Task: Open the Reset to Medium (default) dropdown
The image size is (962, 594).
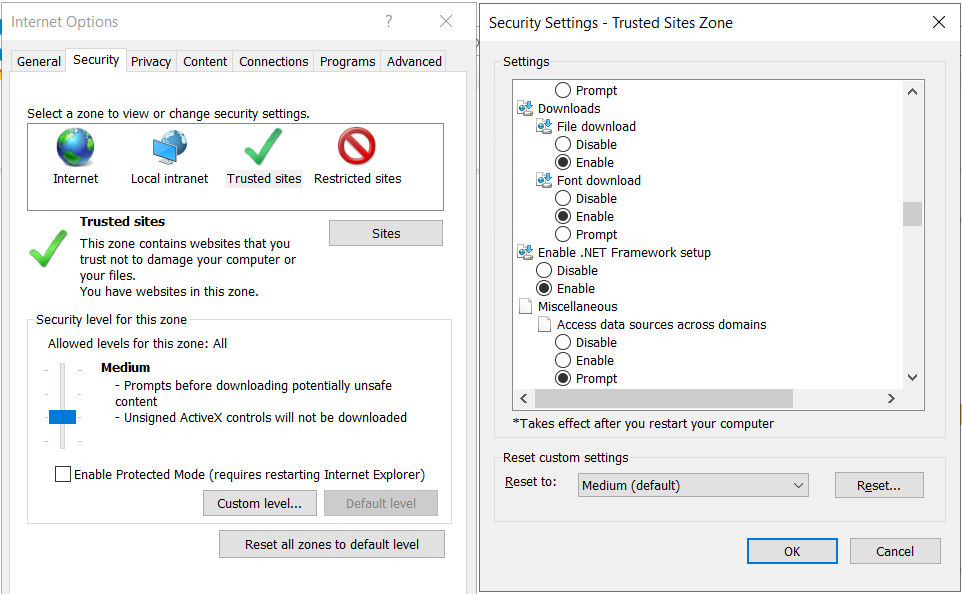Action: tap(693, 485)
